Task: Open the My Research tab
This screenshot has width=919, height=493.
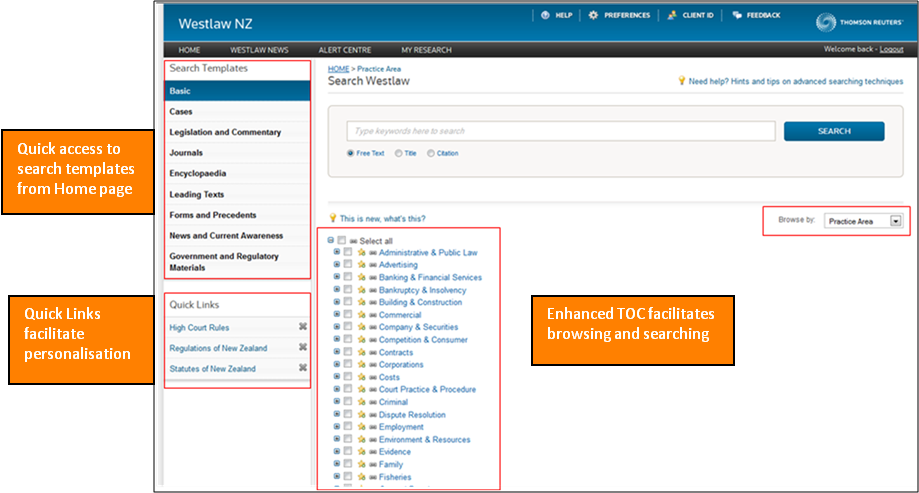Action: [x=426, y=50]
